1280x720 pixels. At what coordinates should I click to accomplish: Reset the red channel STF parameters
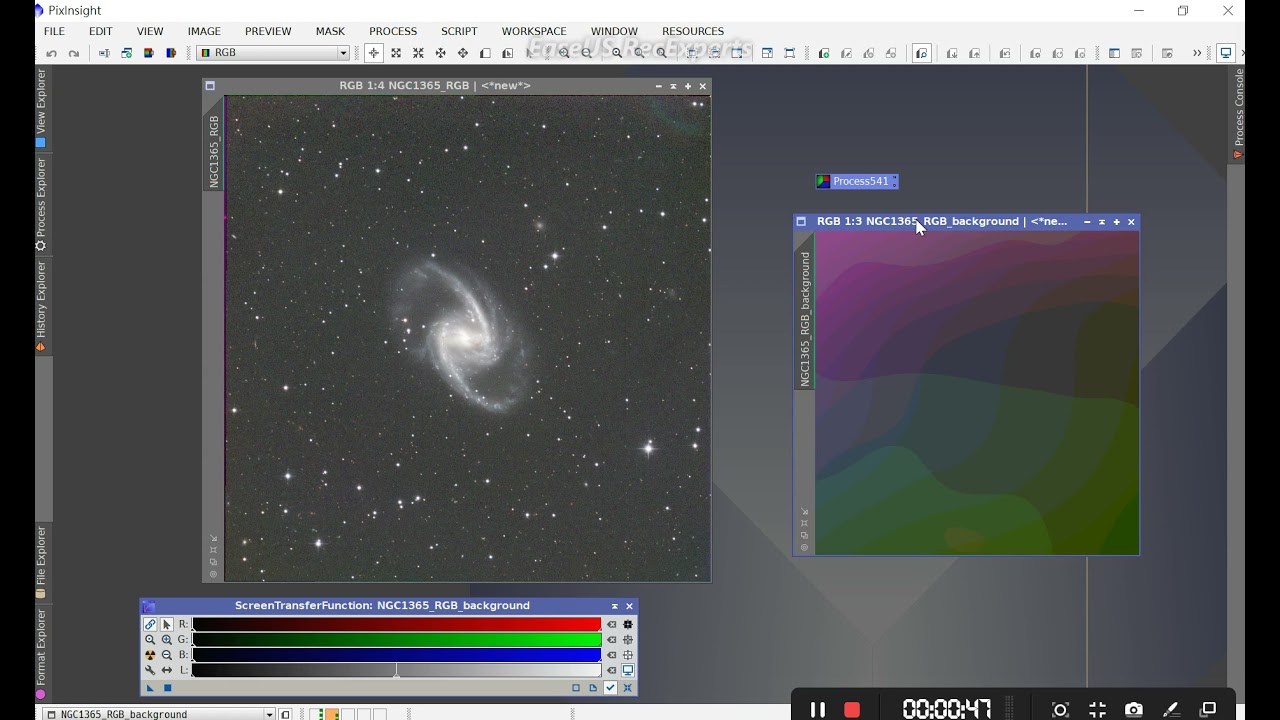612,624
